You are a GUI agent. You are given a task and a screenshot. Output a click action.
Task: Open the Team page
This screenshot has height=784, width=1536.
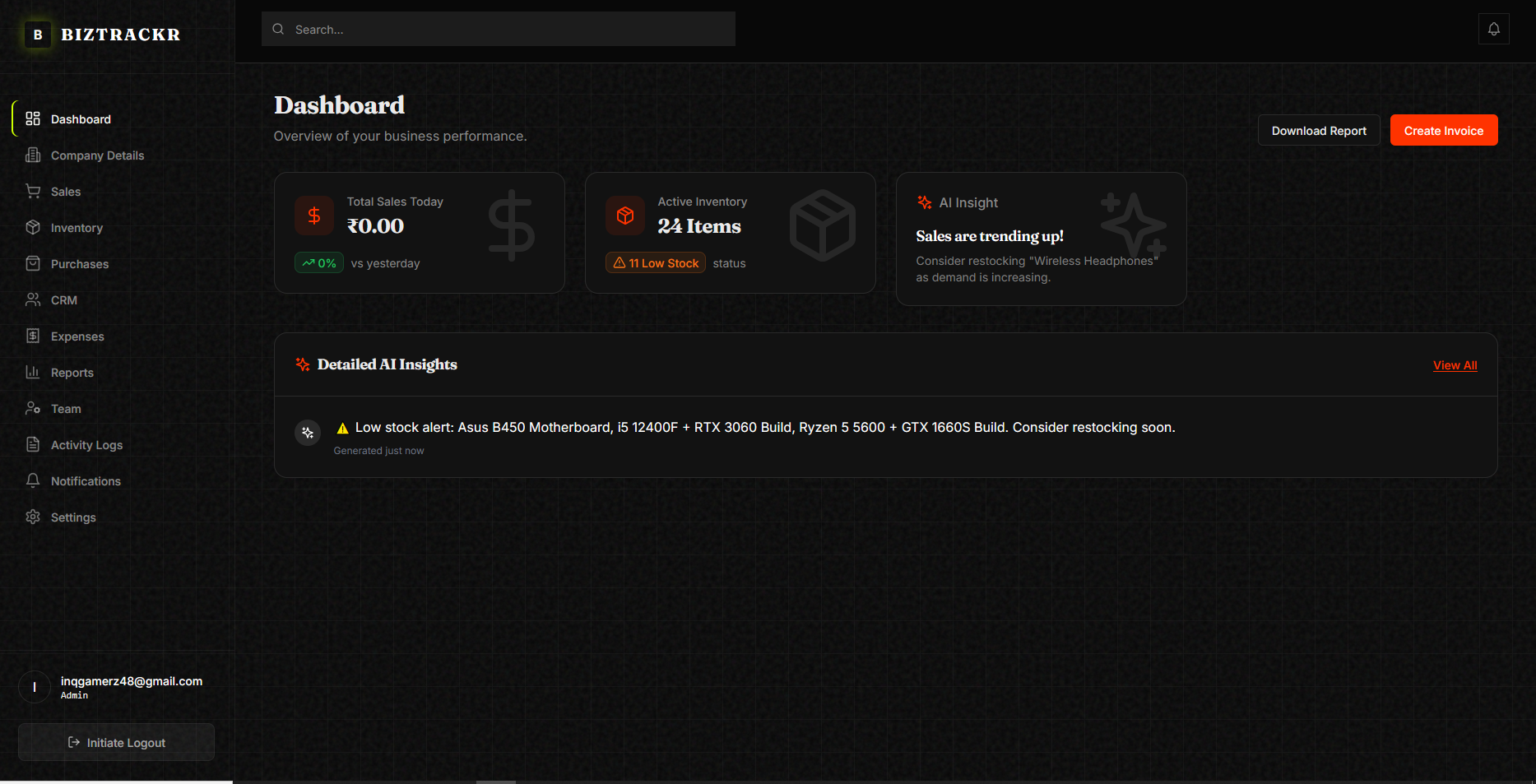point(66,409)
